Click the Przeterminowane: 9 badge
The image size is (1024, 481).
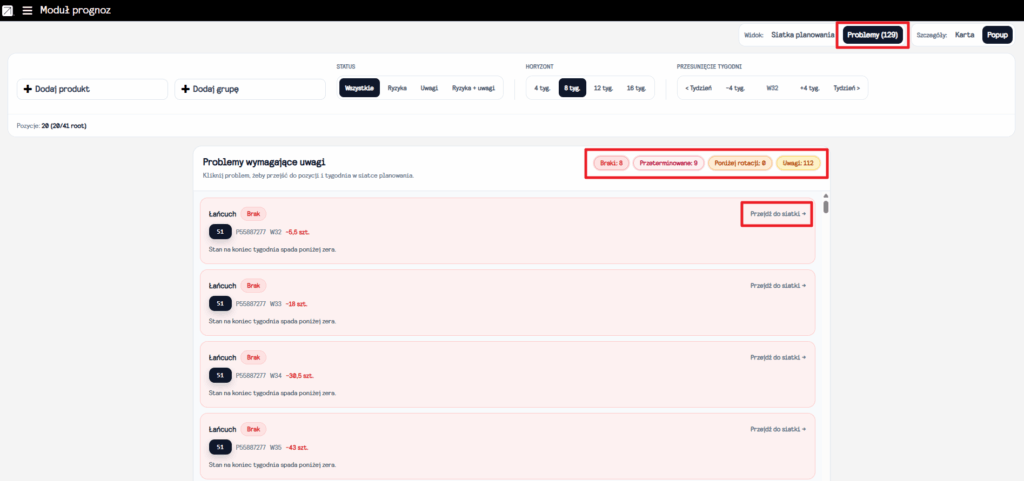[669, 163]
